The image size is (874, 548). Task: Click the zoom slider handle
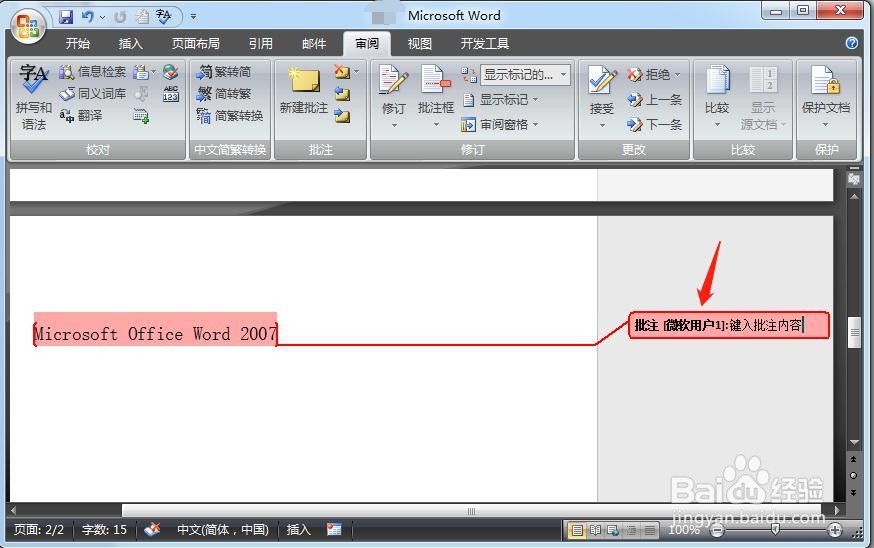775,530
